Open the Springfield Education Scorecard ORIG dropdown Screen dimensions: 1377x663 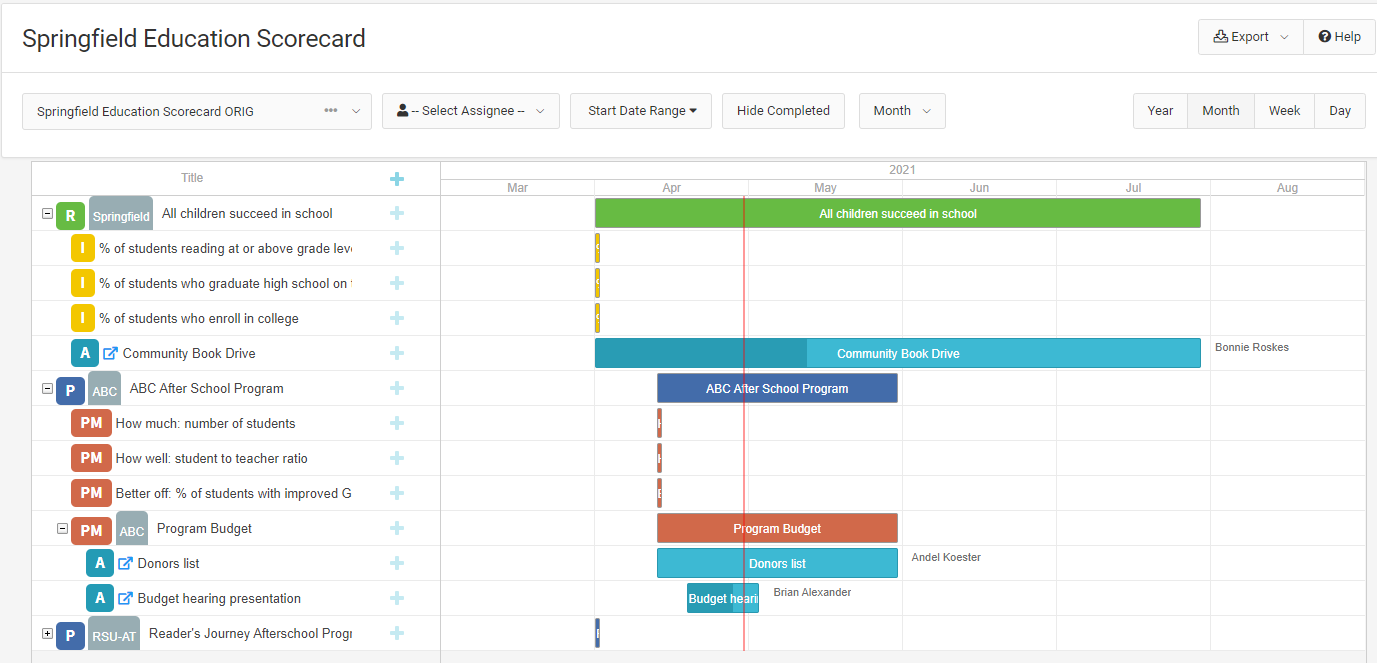tap(197, 111)
